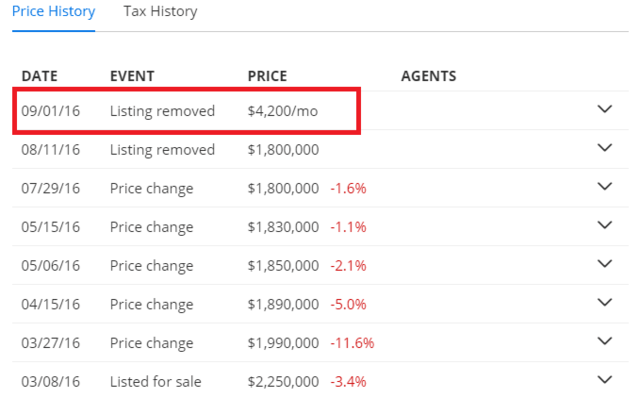Screen dimensions: 640x398
Task: Expand the 03/08/16 Listed for sale chevron
Action: (x=604, y=380)
